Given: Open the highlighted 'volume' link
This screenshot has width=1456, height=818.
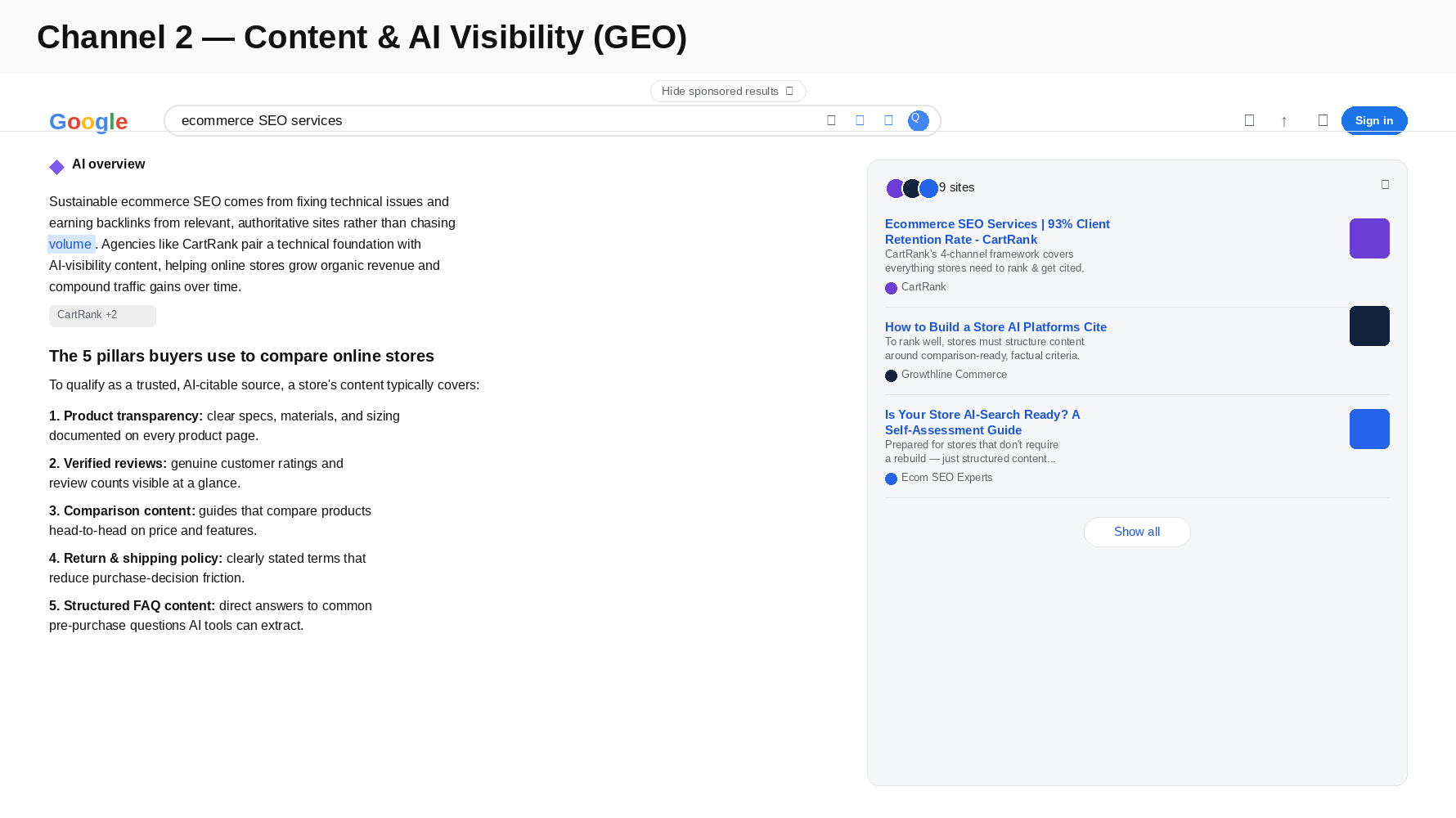Looking at the screenshot, I should tap(70, 244).
